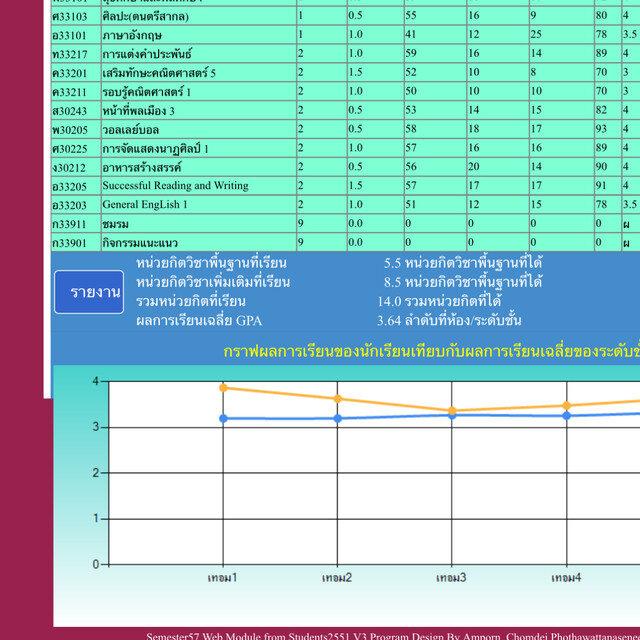
Task: Click the รายงาน report button
Action: 95,292
